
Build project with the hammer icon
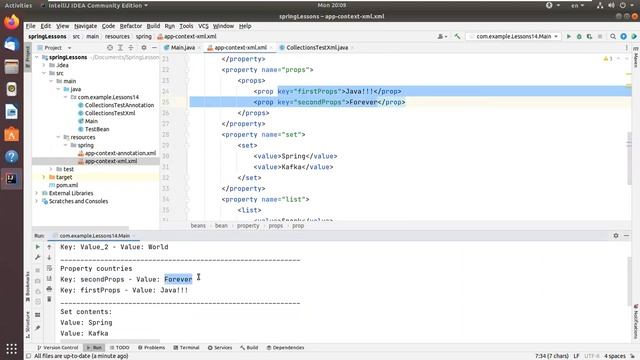[457, 37]
